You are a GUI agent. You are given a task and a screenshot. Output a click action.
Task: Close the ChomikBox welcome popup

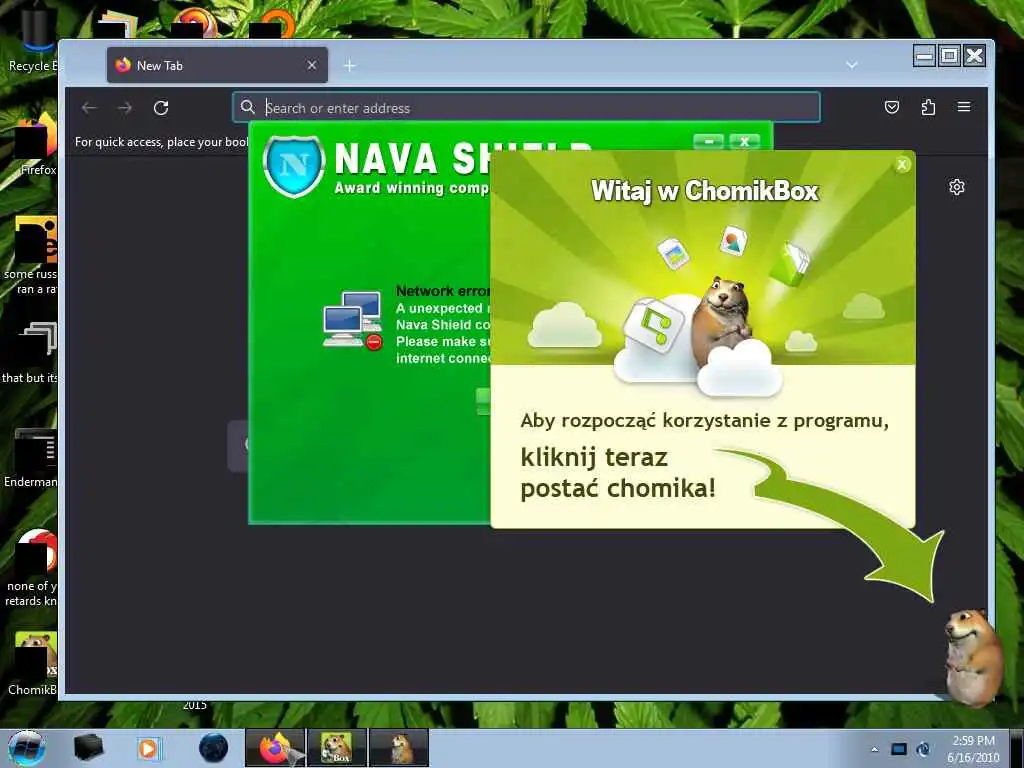pyautogui.click(x=902, y=165)
